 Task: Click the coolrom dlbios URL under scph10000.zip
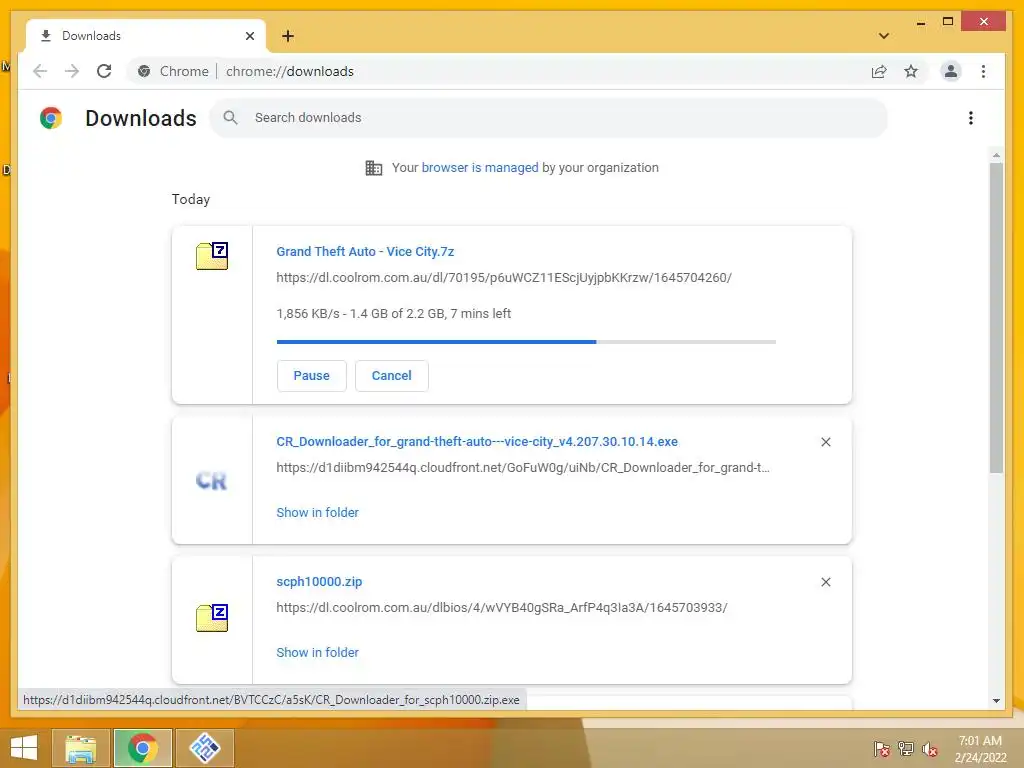(502, 607)
